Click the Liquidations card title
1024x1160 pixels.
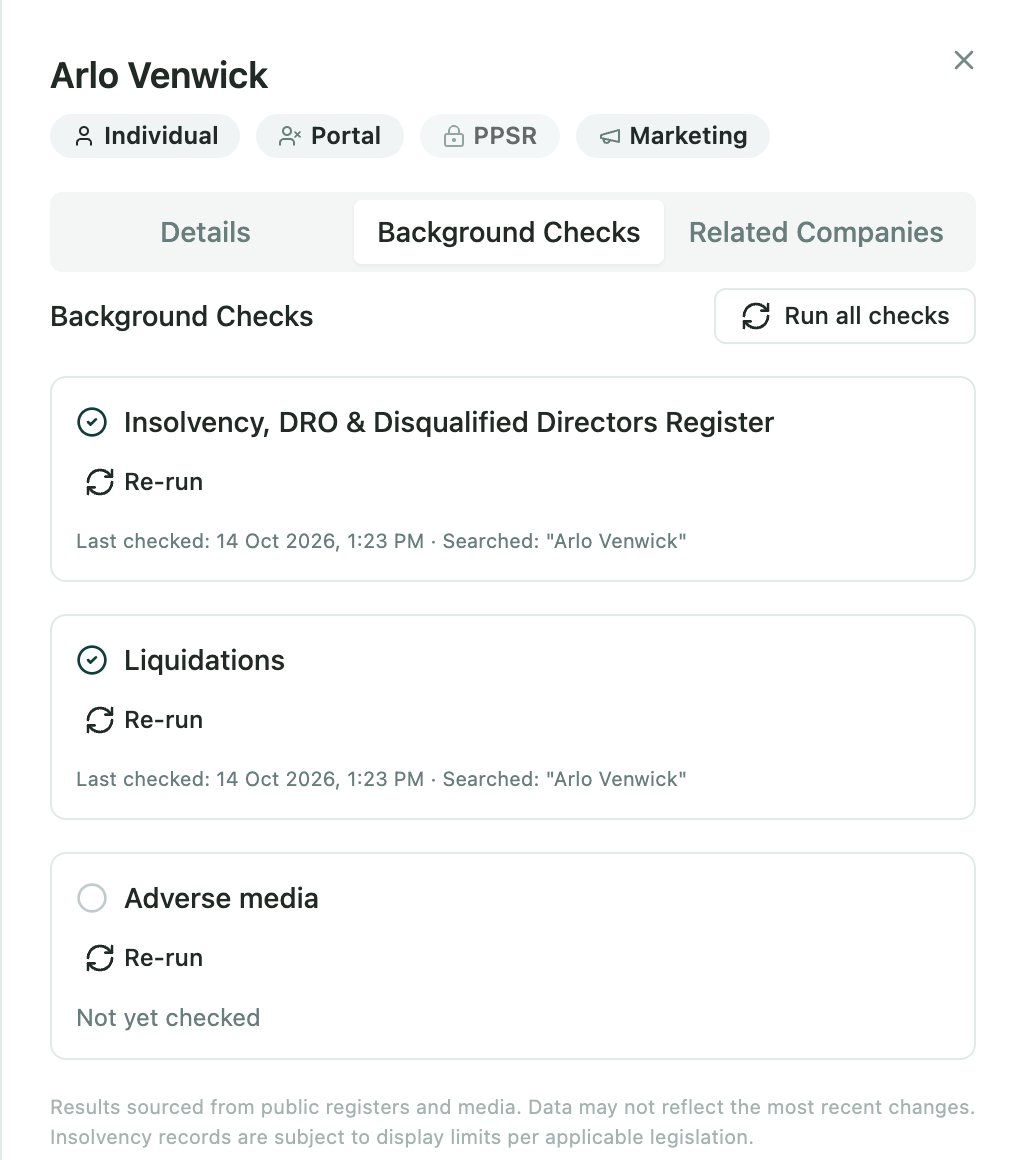point(204,660)
